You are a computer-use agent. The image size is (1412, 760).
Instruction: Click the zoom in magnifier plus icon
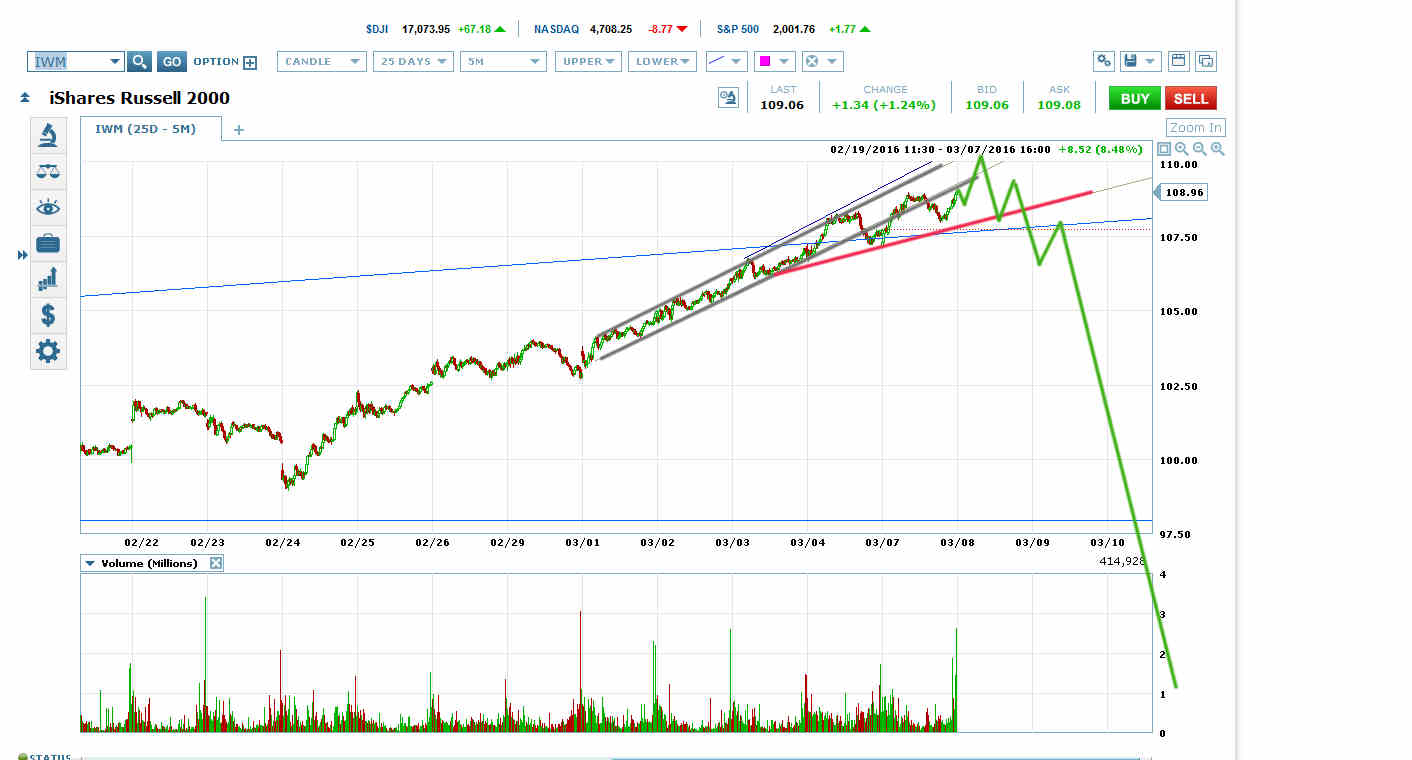click(1217, 149)
